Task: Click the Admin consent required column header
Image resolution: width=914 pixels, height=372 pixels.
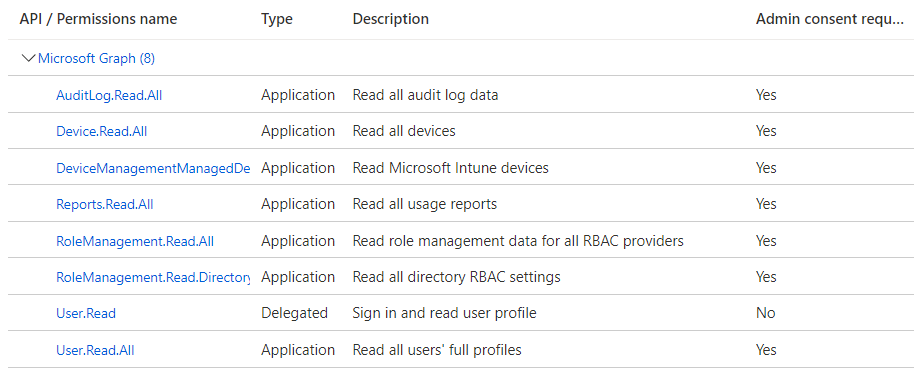Action: click(829, 19)
